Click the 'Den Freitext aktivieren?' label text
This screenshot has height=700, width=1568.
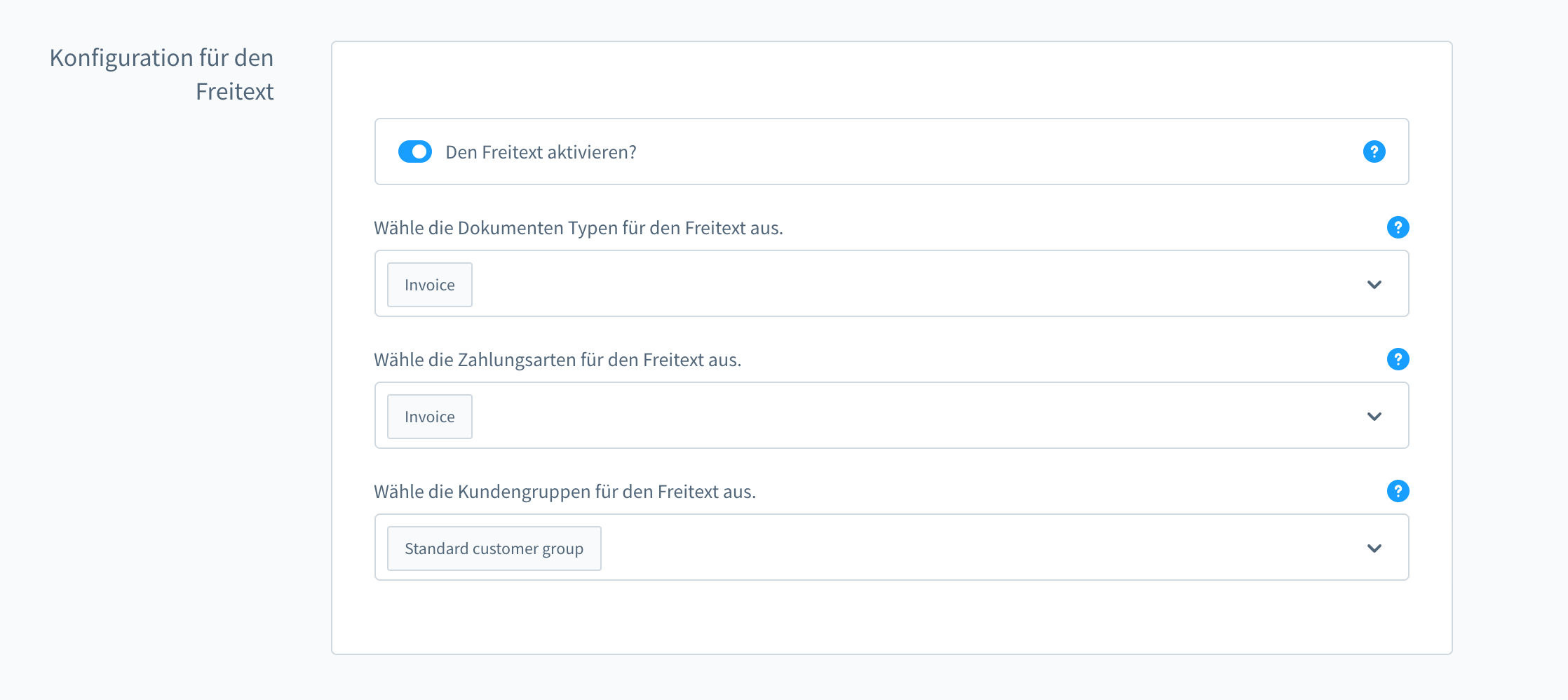coord(541,152)
